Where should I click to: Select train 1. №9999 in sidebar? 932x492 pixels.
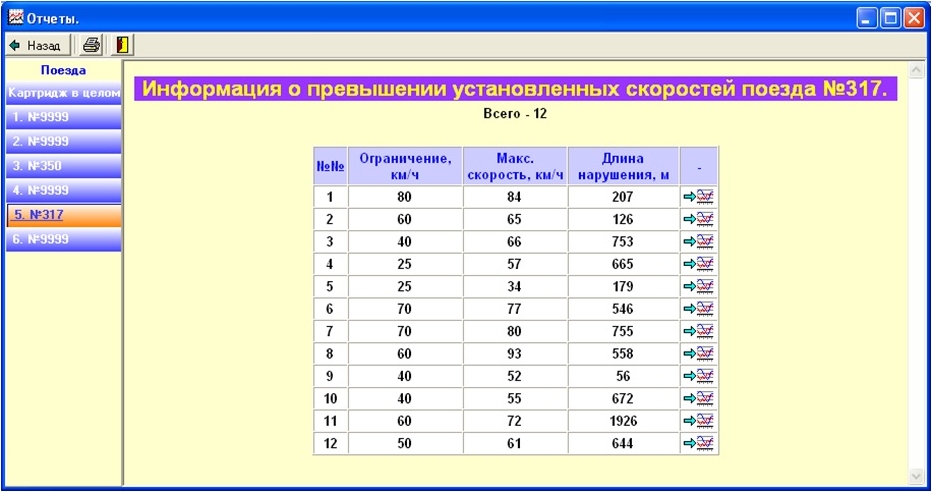pyautogui.click(x=64, y=118)
